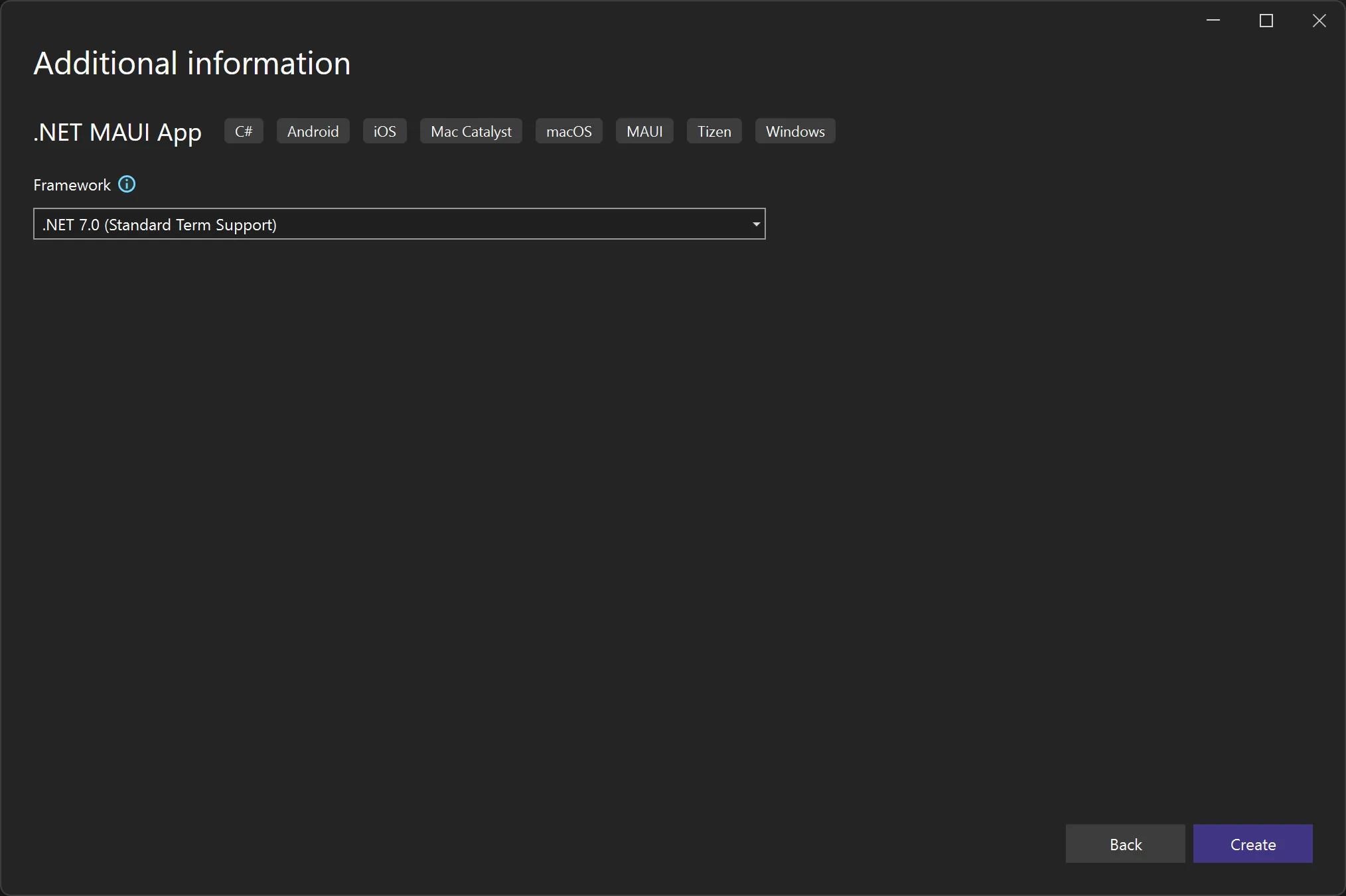
Task: Click the Back button
Action: (x=1125, y=844)
